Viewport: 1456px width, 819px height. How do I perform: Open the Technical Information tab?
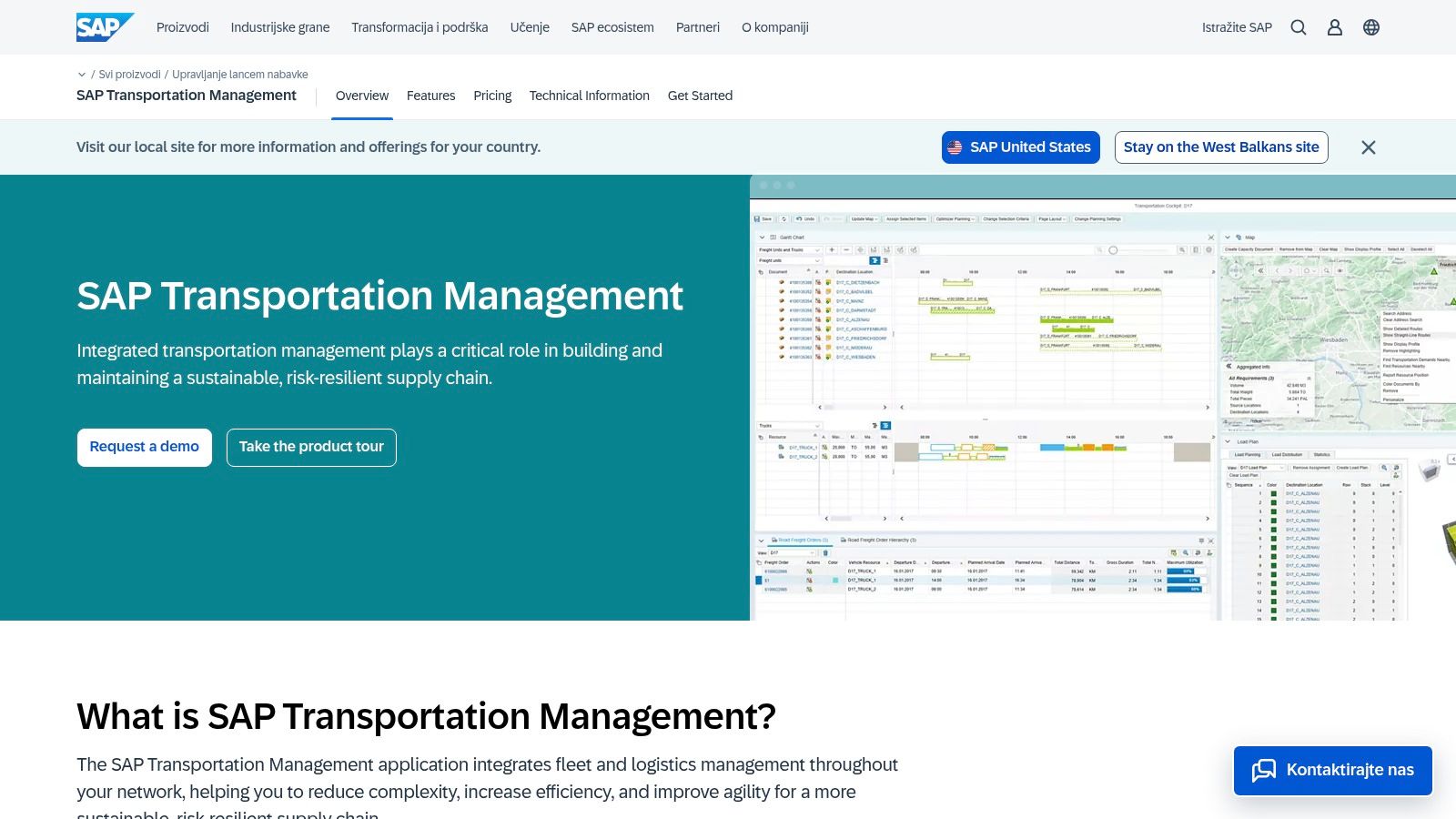pos(590,96)
